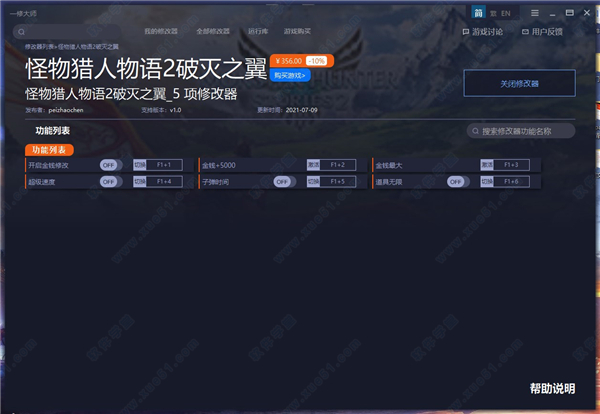Click the 怪物猎人物语2破灭之翼 game title
Viewport: 600px width, 414px height.
(x=146, y=70)
